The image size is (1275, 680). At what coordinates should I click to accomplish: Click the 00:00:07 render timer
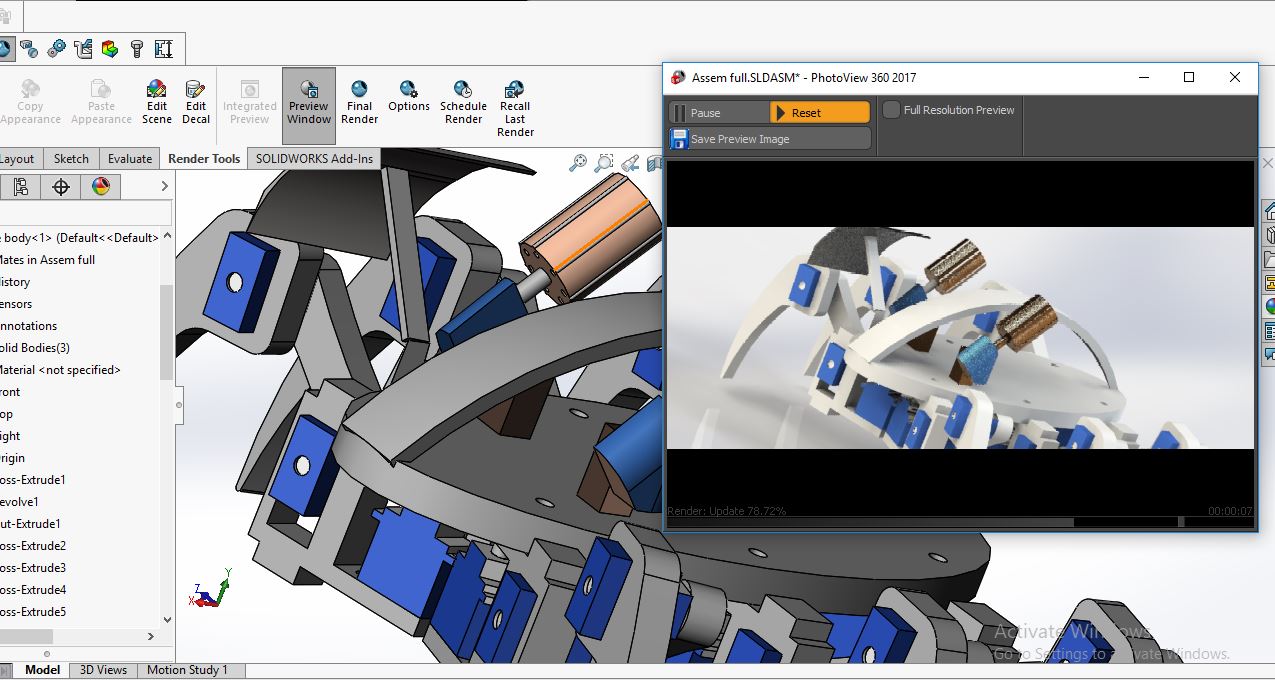pos(1230,511)
